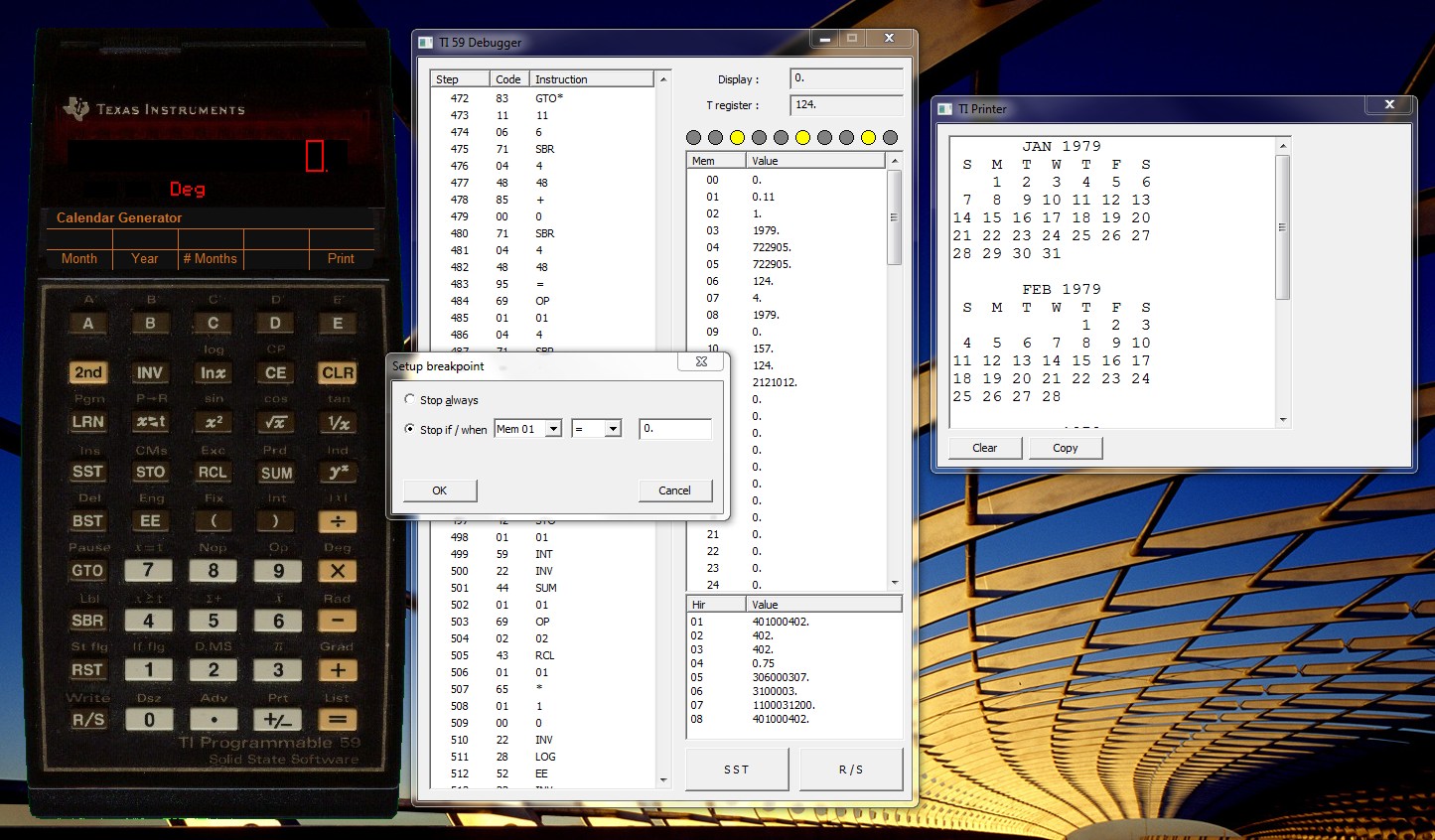The height and width of the screenshot is (840, 1435).
Task: Select program step 500 INV row
Action: 543,571
